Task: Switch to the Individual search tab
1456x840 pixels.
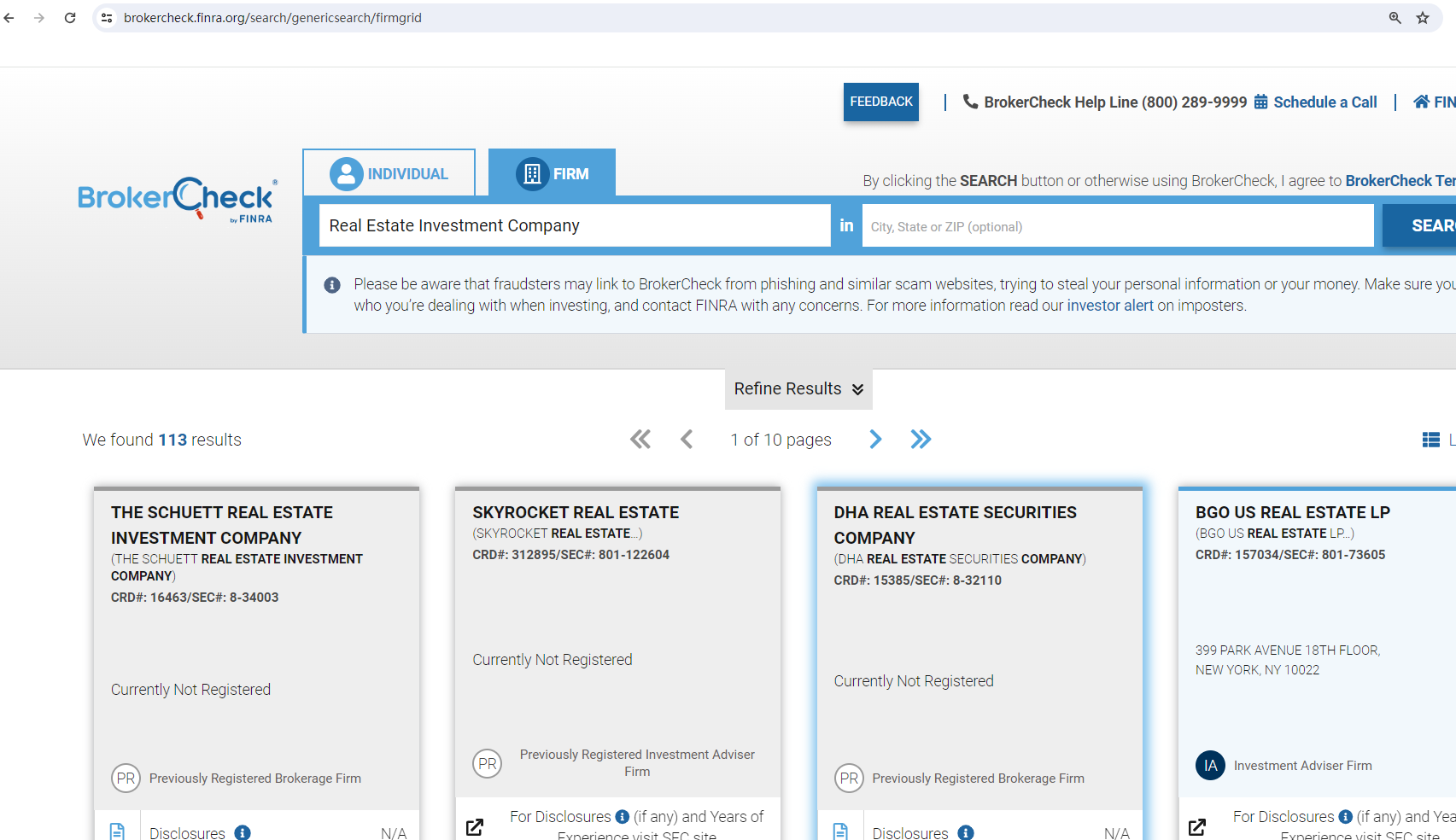Action: [389, 173]
